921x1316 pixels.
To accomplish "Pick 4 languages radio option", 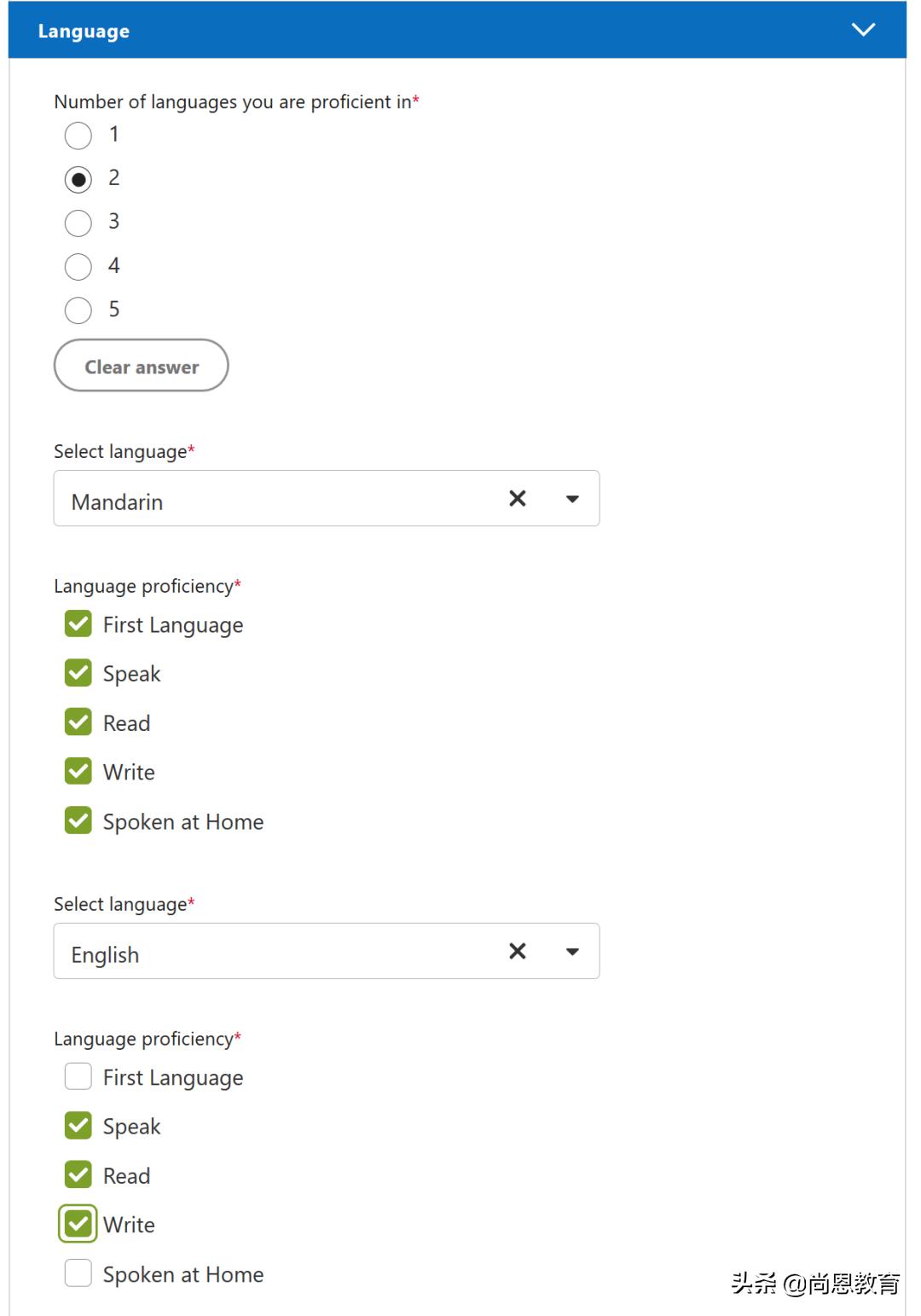I will tap(78, 267).
